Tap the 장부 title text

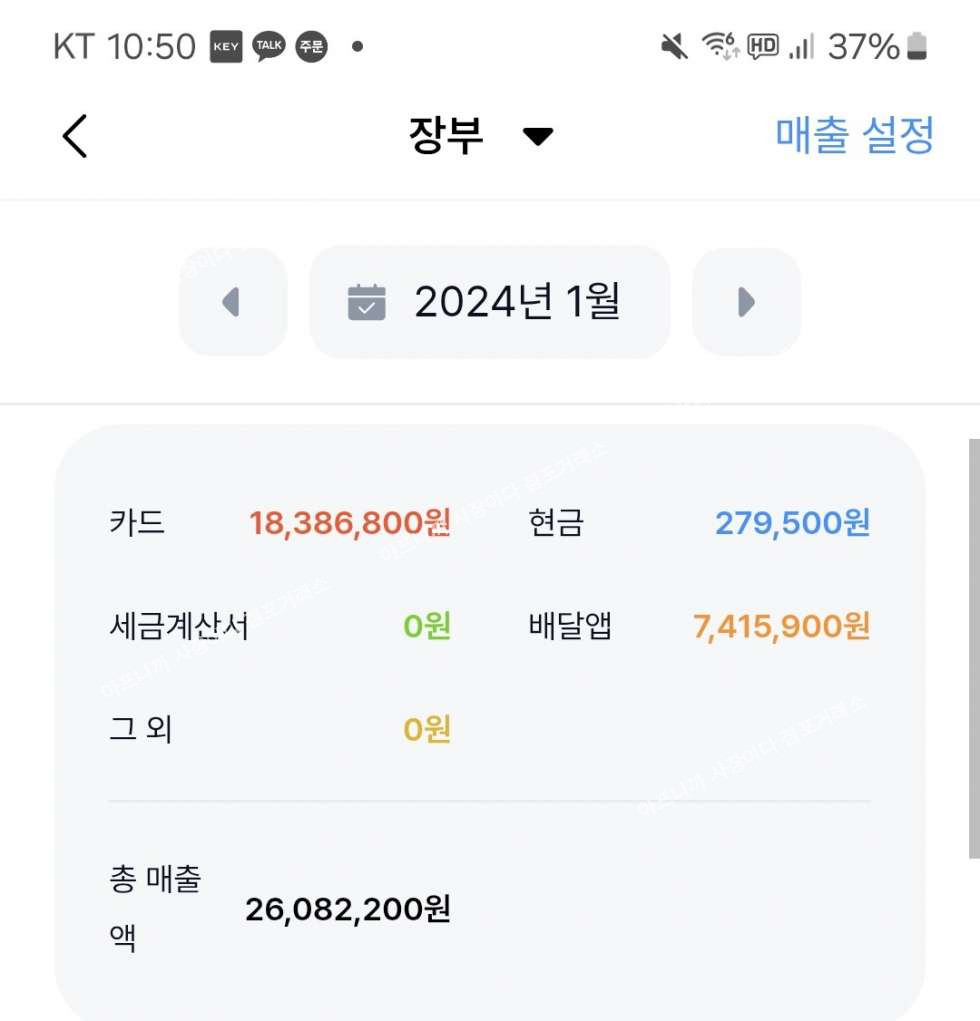tap(446, 135)
